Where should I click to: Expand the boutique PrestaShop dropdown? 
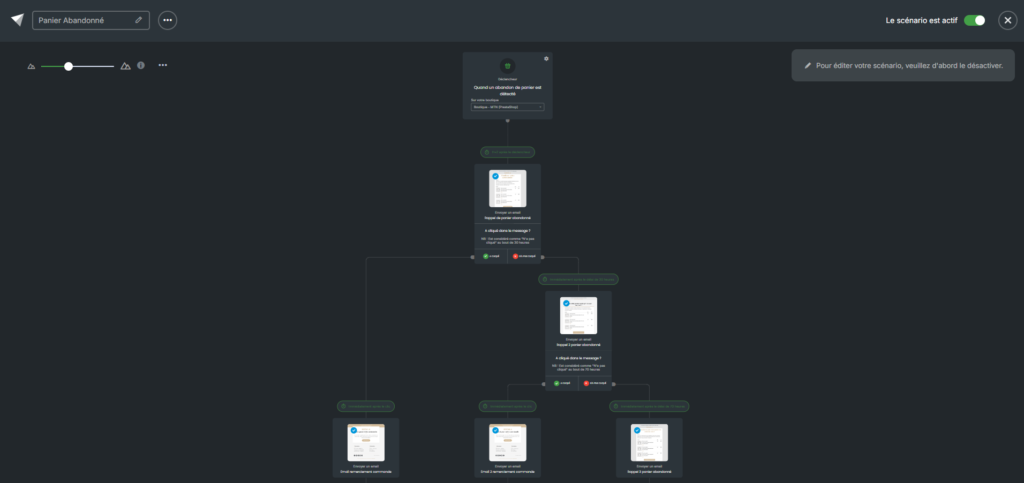[x=507, y=106]
